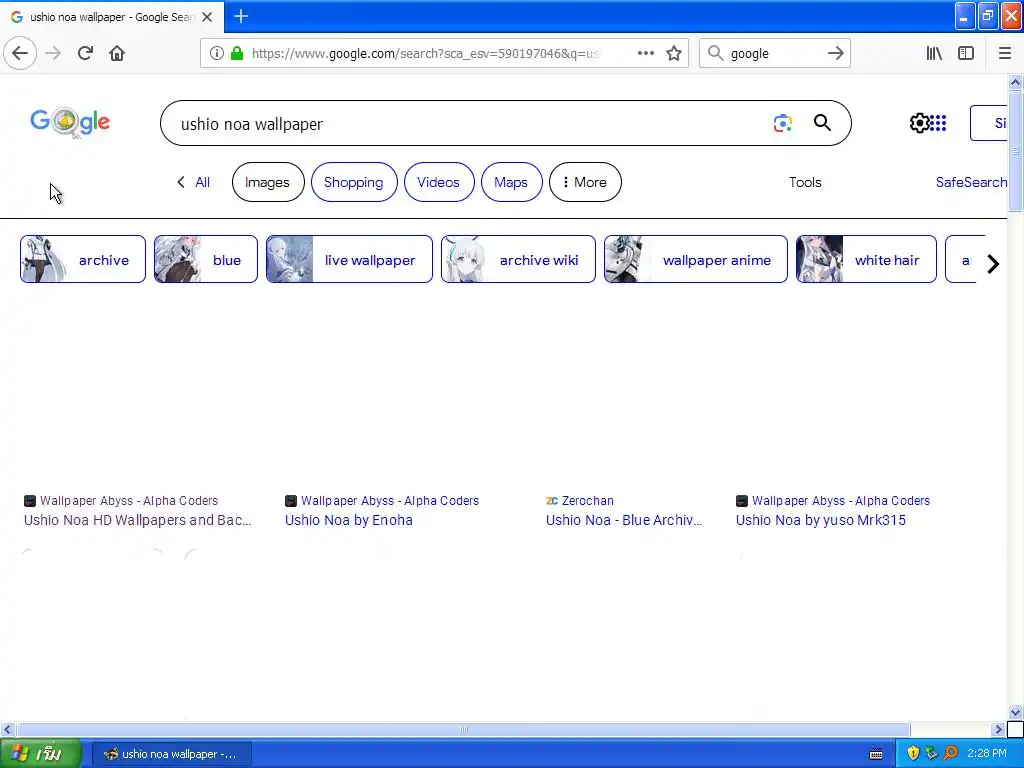This screenshot has height=768, width=1024.
Task: Choose the archive wiki chip
Action: coord(519,259)
